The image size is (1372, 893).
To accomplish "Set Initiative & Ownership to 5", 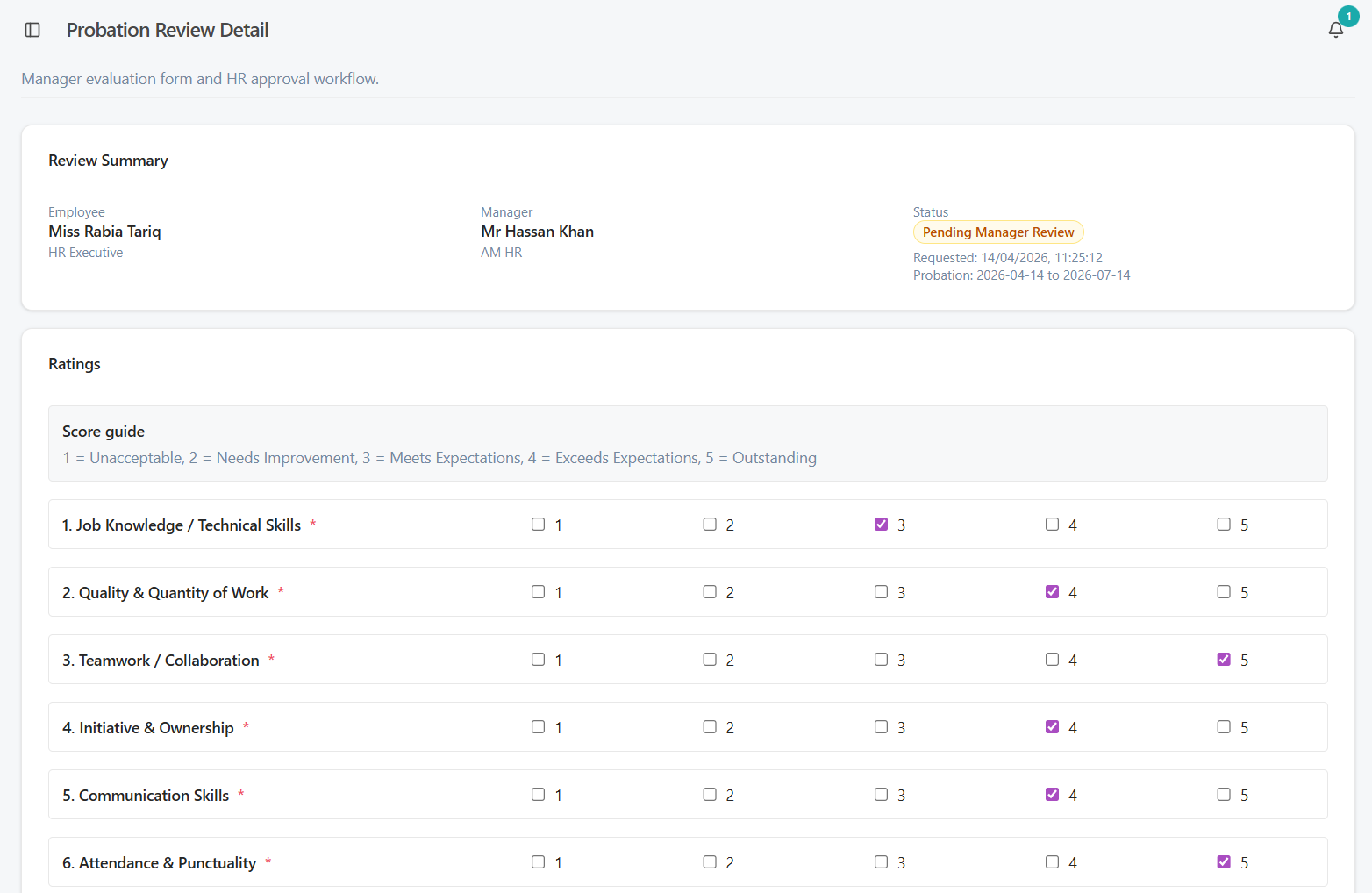I will pyautogui.click(x=1224, y=727).
